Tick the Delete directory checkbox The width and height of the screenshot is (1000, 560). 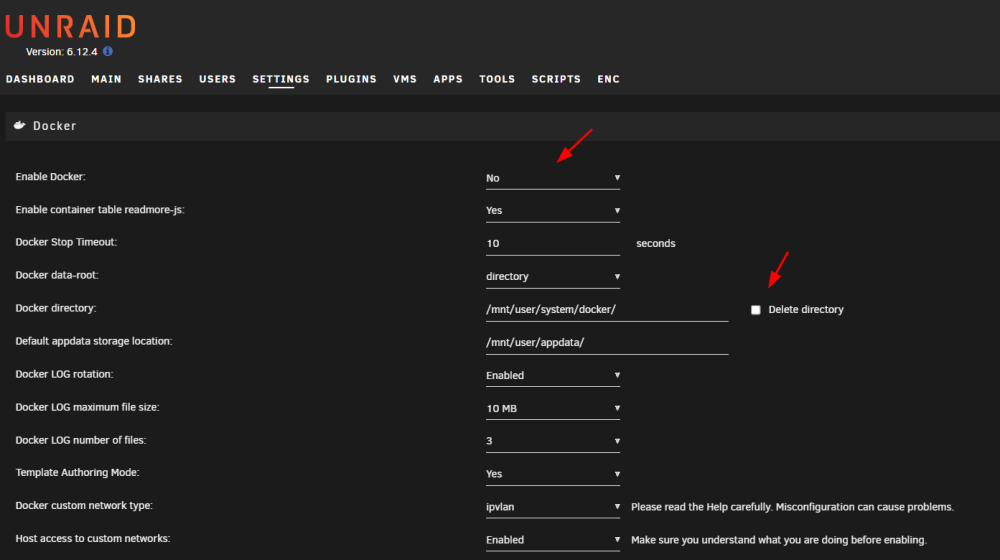click(x=756, y=310)
